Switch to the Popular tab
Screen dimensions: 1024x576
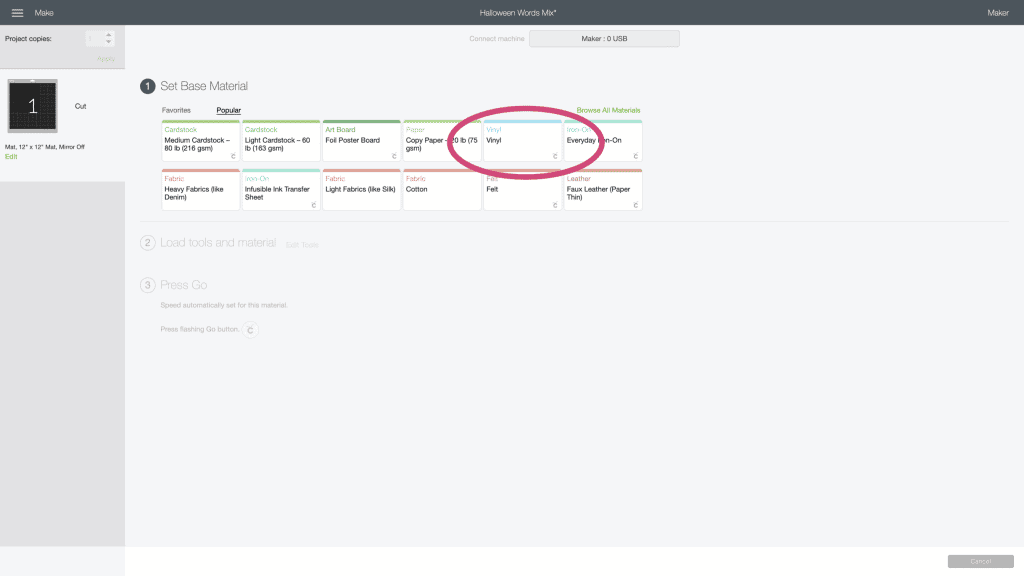point(229,110)
